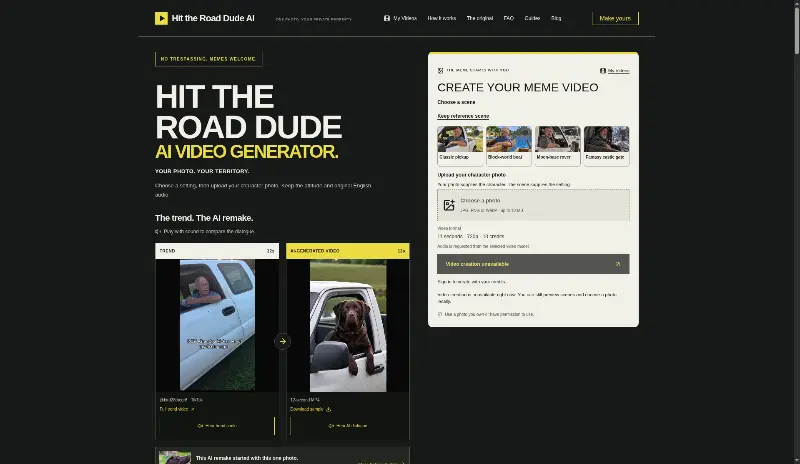800x464 pixels.
Task: Open the Blog nav item
Action: coord(556,18)
